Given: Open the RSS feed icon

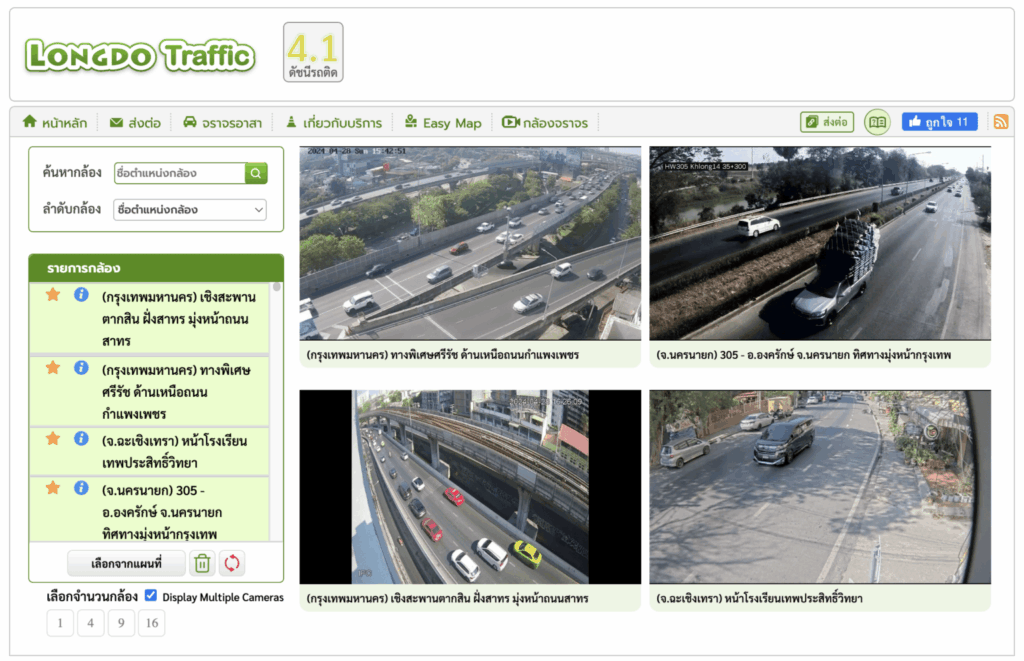Looking at the screenshot, I should click(1000, 121).
